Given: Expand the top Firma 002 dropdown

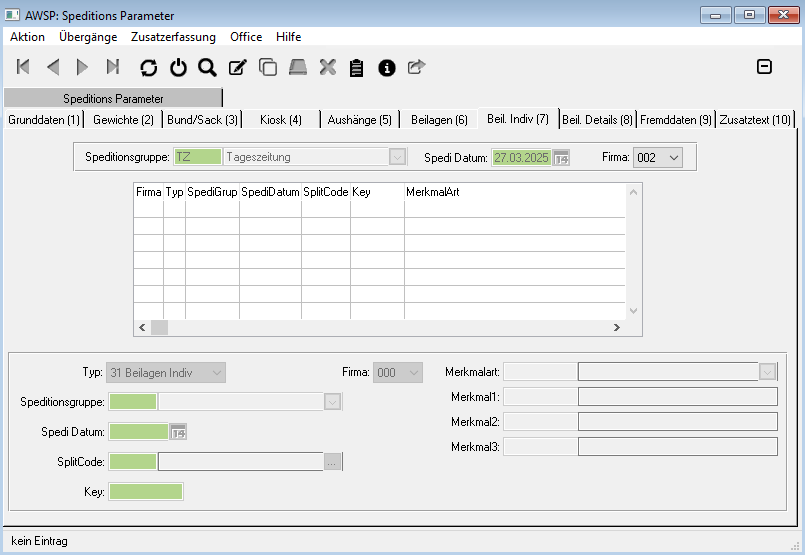Looking at the screenshot, I should [x=672, y=158].
